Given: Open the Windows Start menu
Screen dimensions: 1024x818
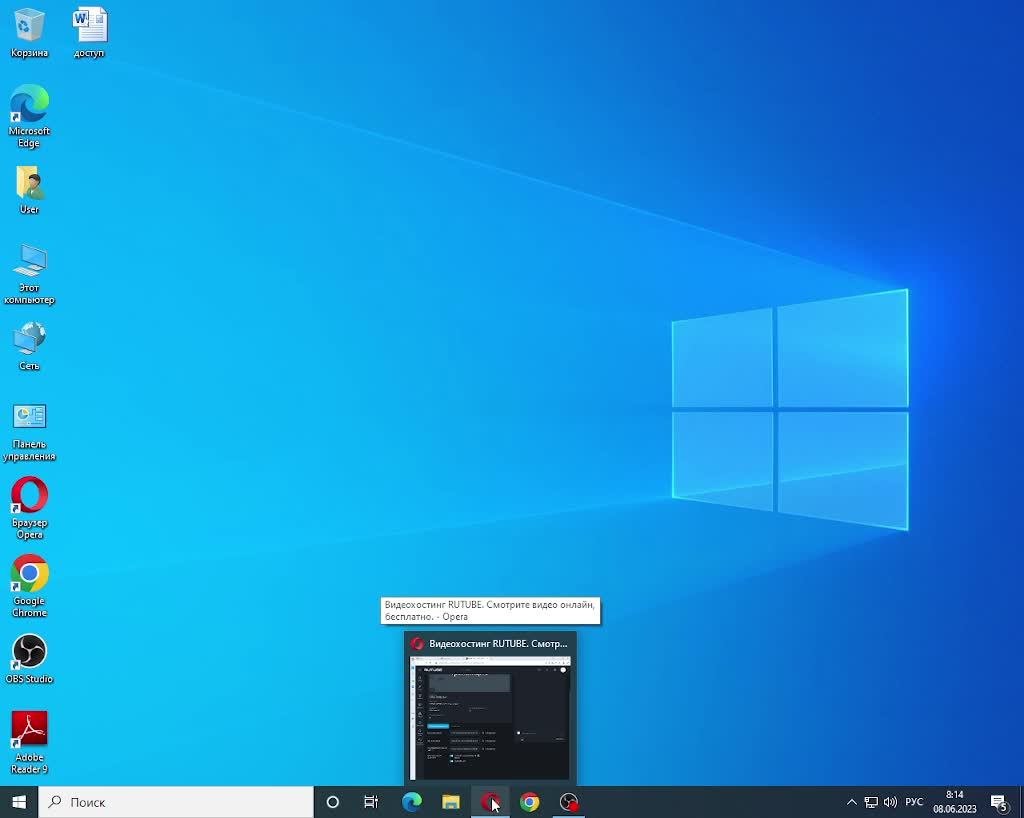Looking at the screenshot, I should tap(19, 802).
